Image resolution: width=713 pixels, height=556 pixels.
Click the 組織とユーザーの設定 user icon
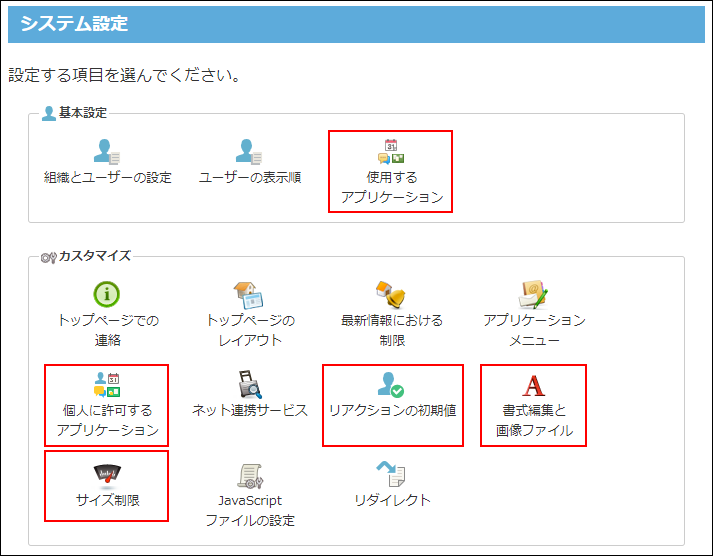(107, 151)
